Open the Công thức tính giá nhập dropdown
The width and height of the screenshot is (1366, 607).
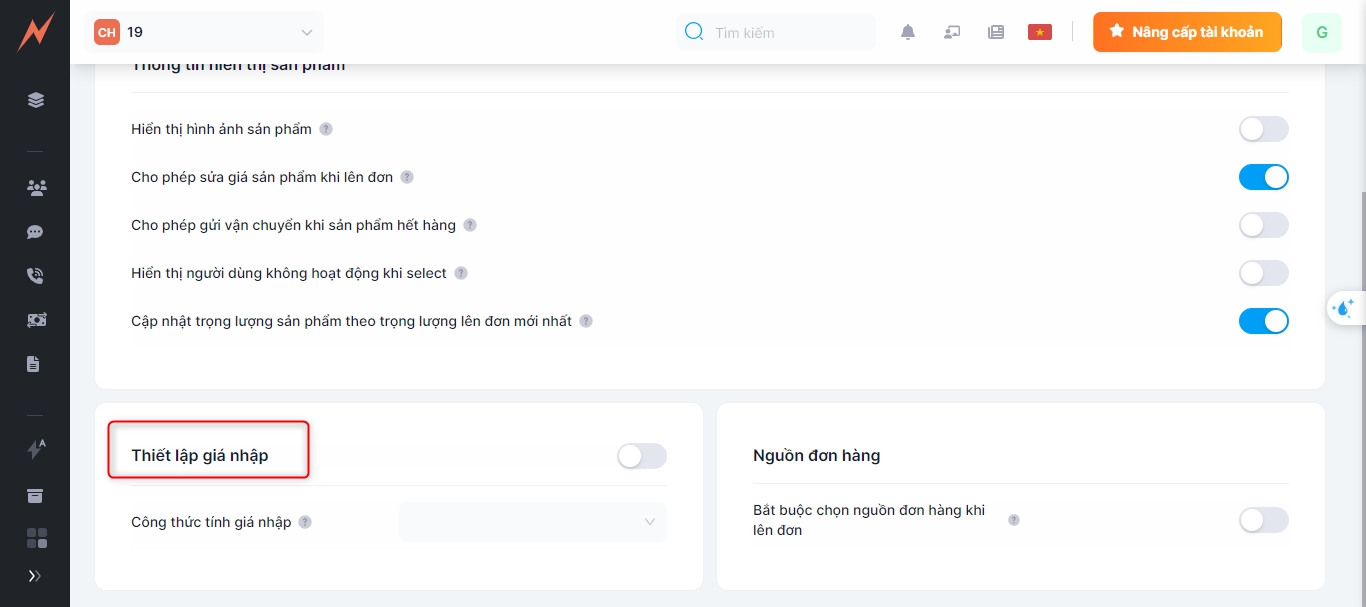(532, 522)
